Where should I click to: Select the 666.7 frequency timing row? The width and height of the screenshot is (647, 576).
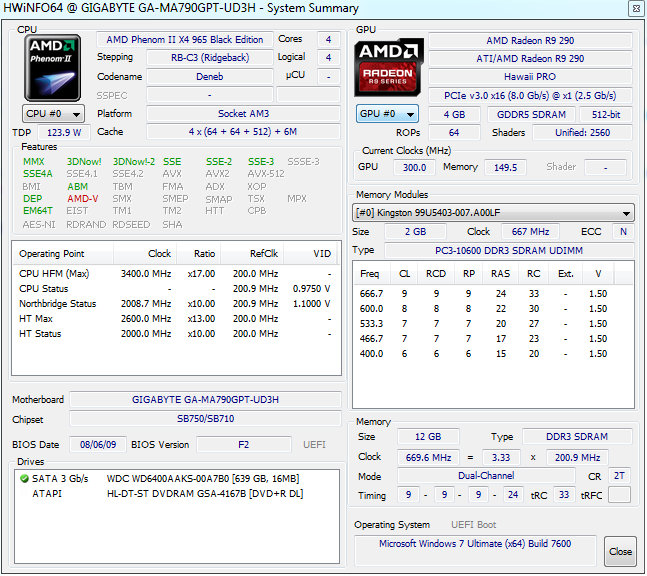(x=491, y=294)
